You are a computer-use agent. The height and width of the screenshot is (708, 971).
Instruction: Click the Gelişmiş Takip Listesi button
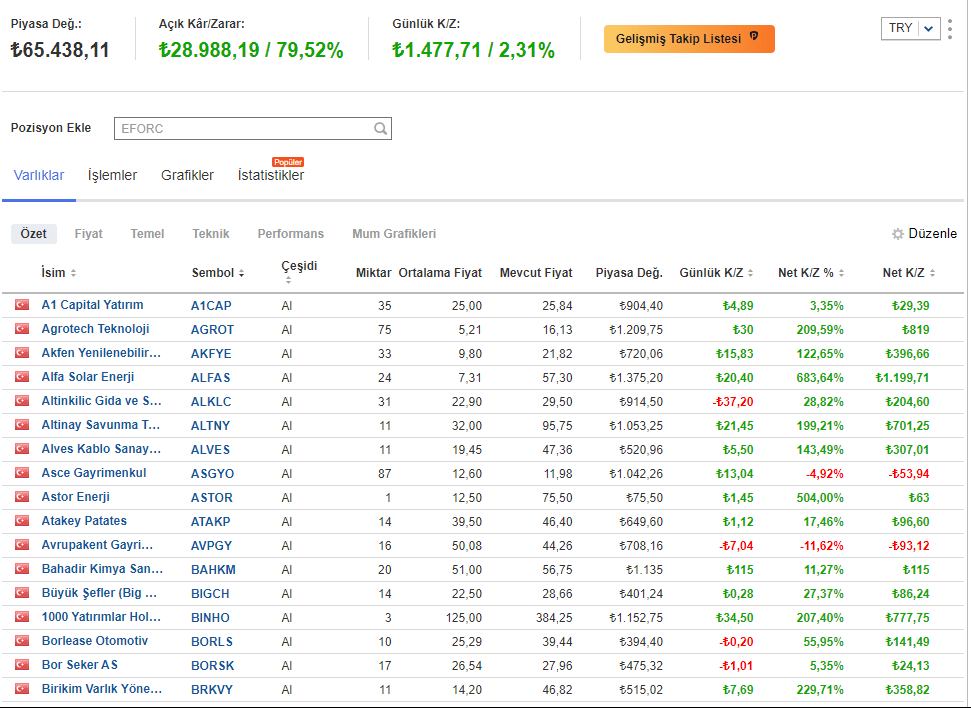click(x=688, y=39)
